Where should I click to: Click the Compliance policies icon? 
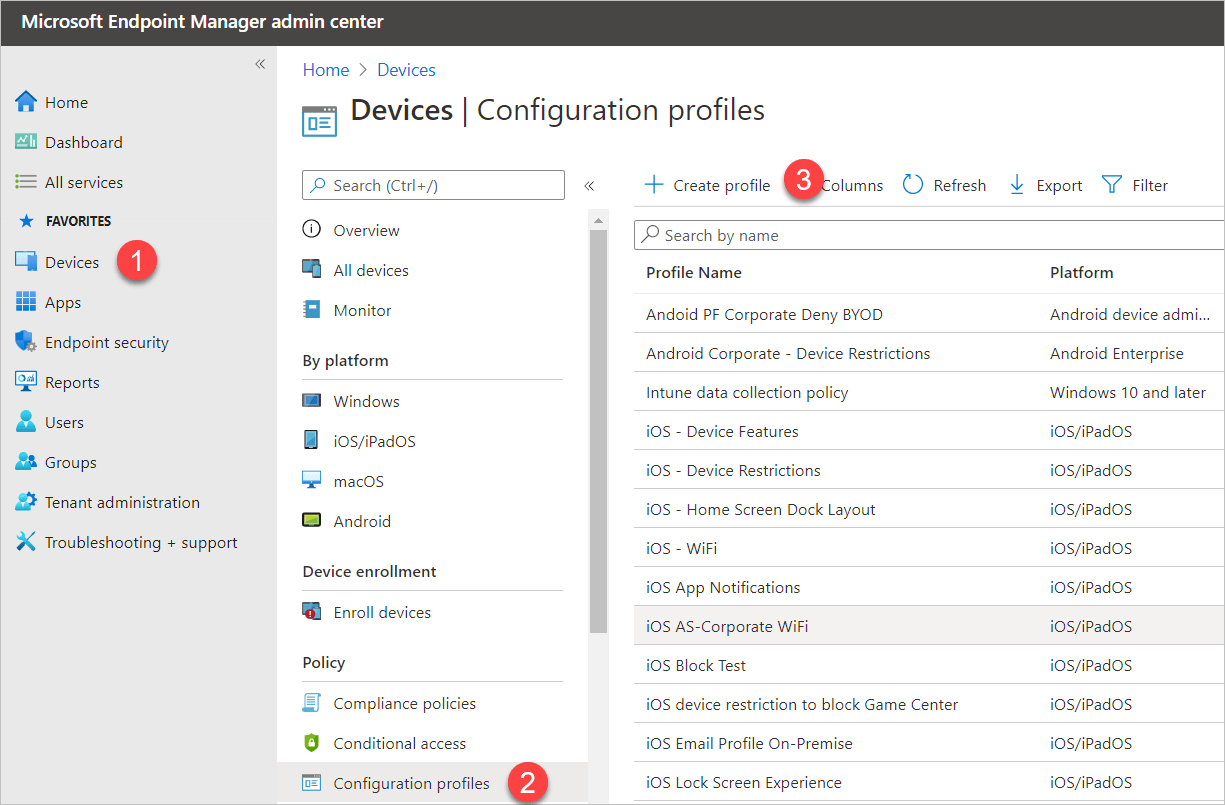pos(312,703)
